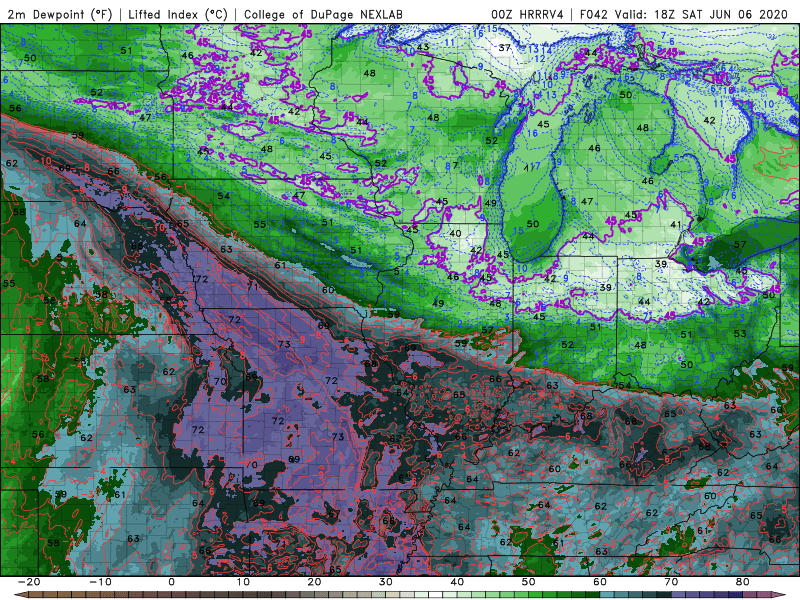Click the "Lifted Index (°C)" header label
The height and width of the screenshot is (600, 800).
click(x=178, y=14)
